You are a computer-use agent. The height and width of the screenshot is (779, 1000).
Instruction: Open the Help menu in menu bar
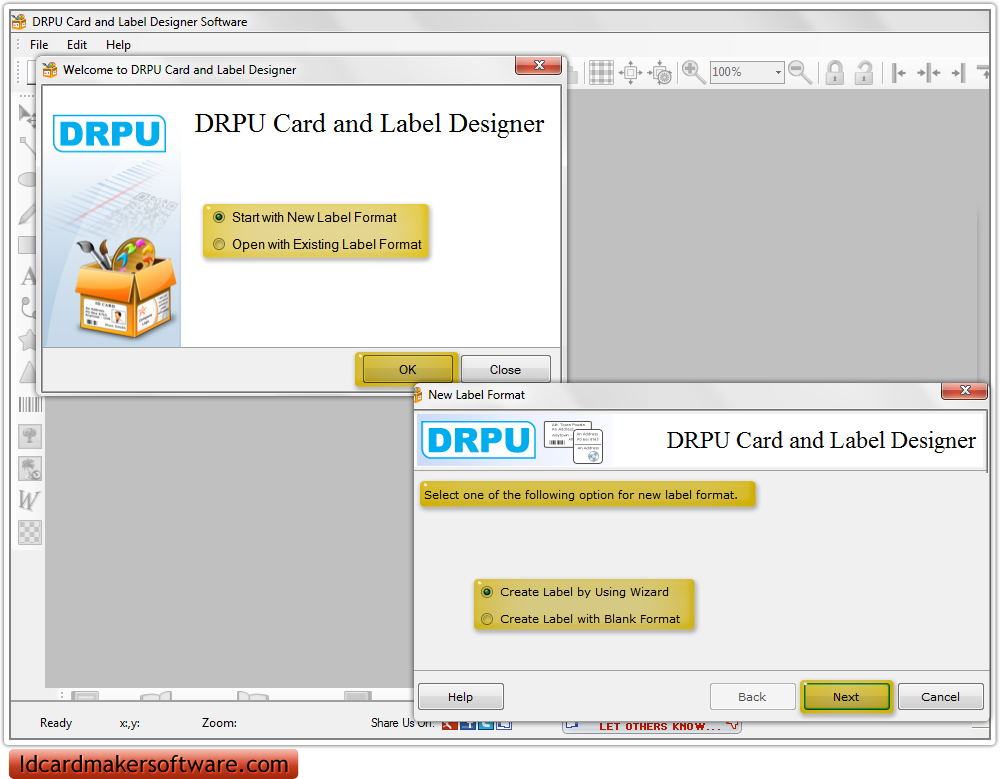click(x=118, y=45)
